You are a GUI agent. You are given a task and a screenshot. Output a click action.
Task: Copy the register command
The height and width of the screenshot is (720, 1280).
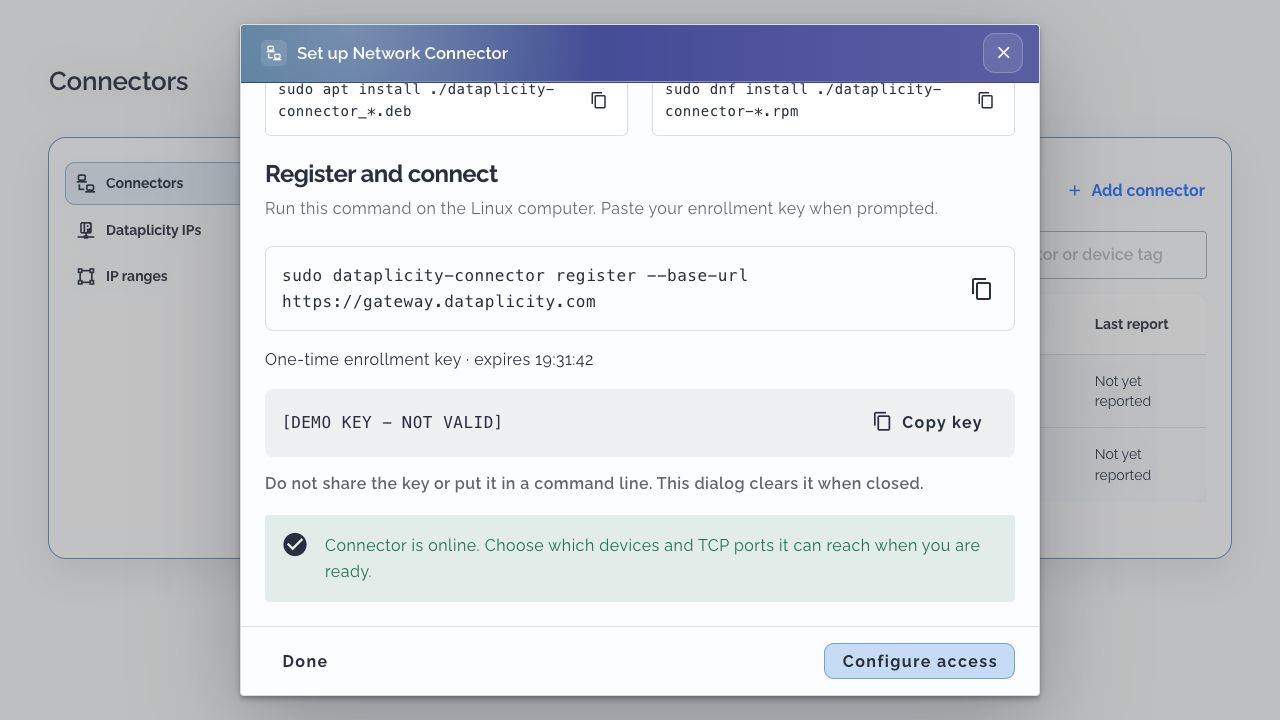click(x=981, y=289)
